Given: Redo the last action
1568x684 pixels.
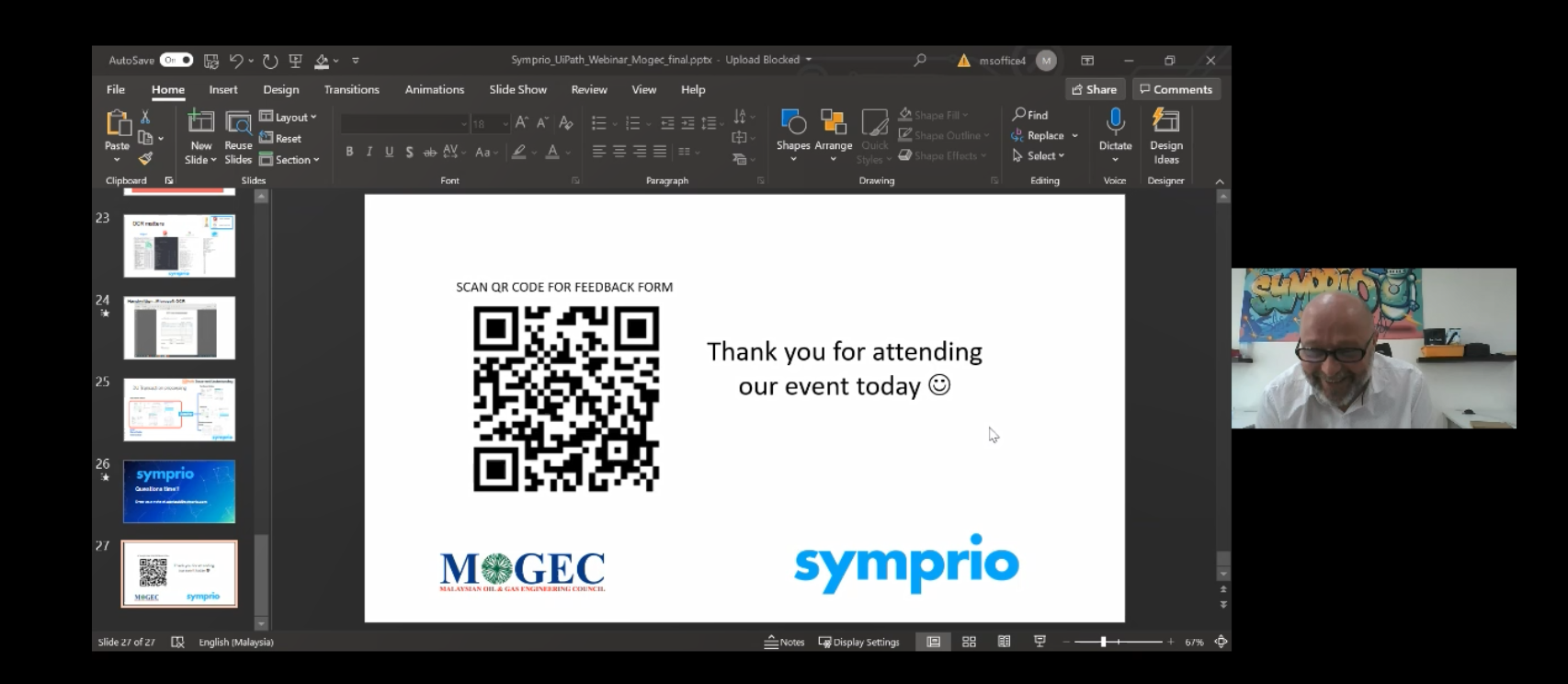Looking at the screenshot, I should (270, 61).
